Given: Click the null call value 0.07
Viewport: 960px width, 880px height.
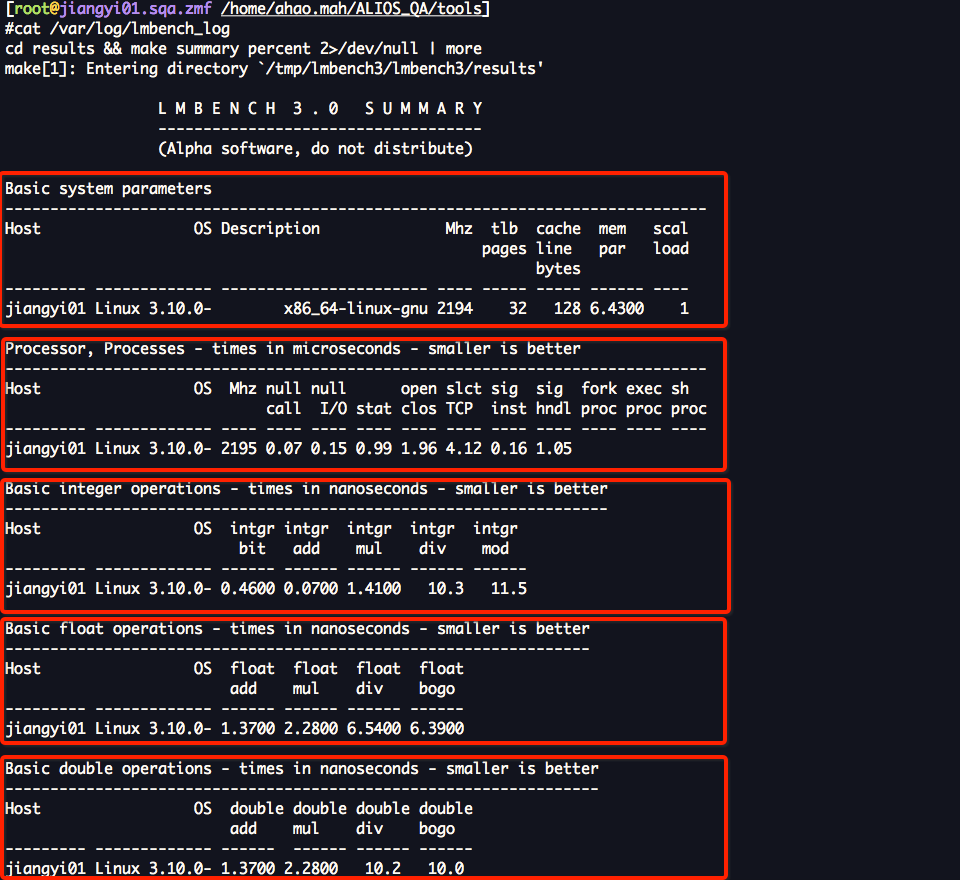Looking at the screenshot, I should (283, 449).
